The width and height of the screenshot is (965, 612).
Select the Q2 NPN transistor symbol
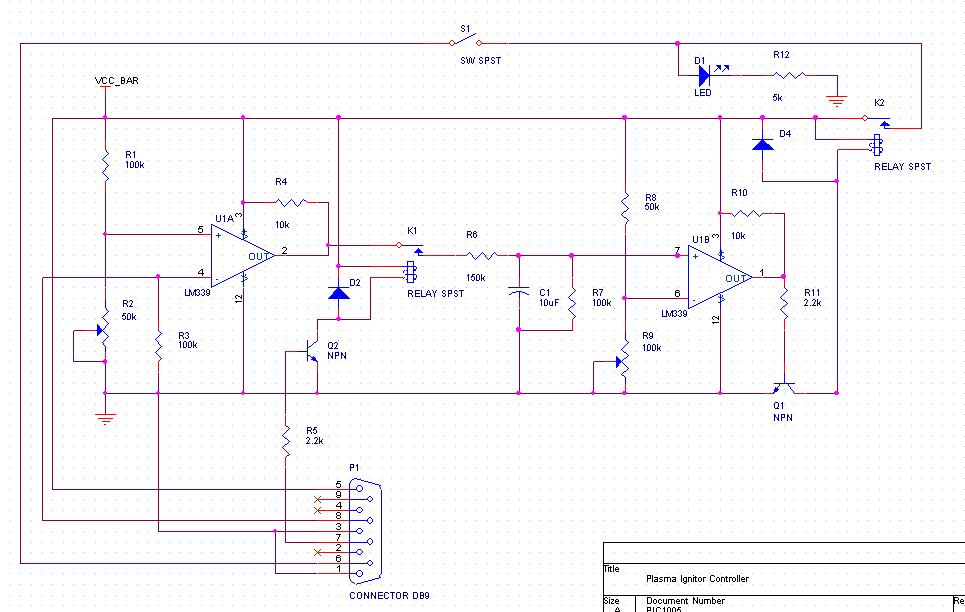point(311,353)
